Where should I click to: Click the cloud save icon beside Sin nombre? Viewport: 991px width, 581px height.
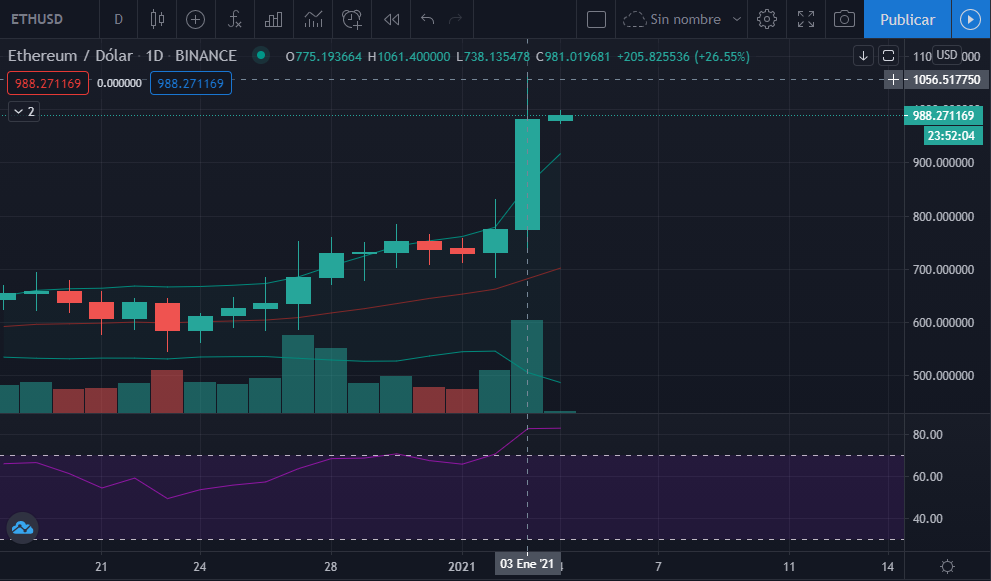coord(634,19)
